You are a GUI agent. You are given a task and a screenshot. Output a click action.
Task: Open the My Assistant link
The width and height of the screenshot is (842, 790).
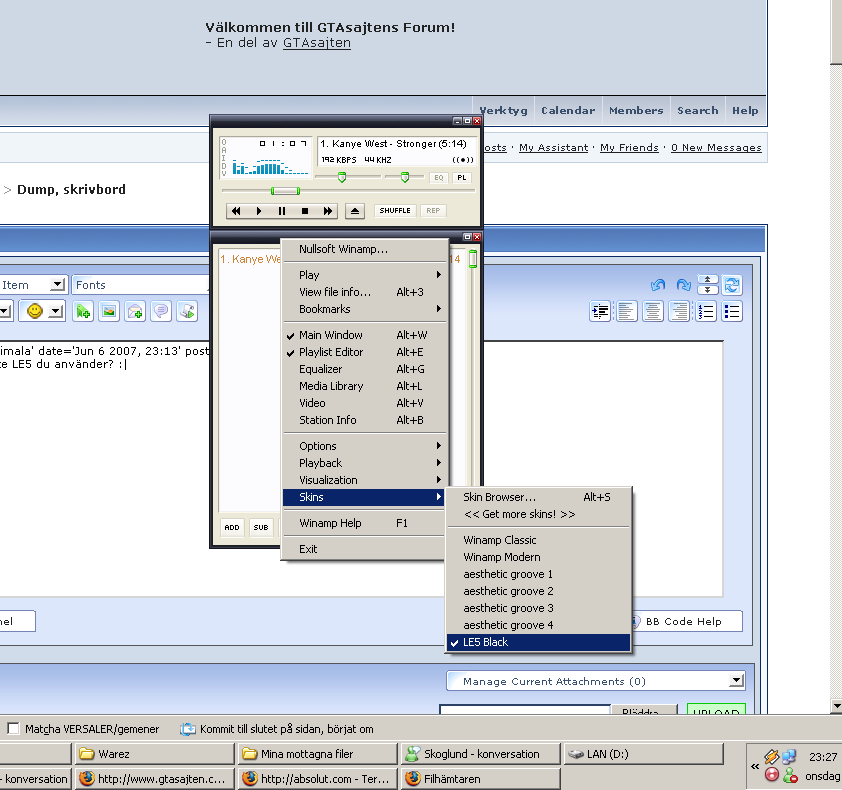pyautogui.click(x=554, y=148)
